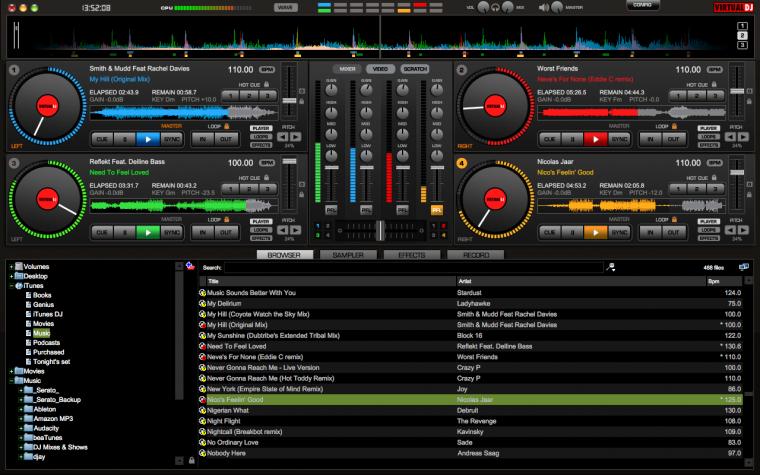Click the playlist icon at browser top right
The width and height of the screenshot is (760, 475).
click(x=744, y=267)
